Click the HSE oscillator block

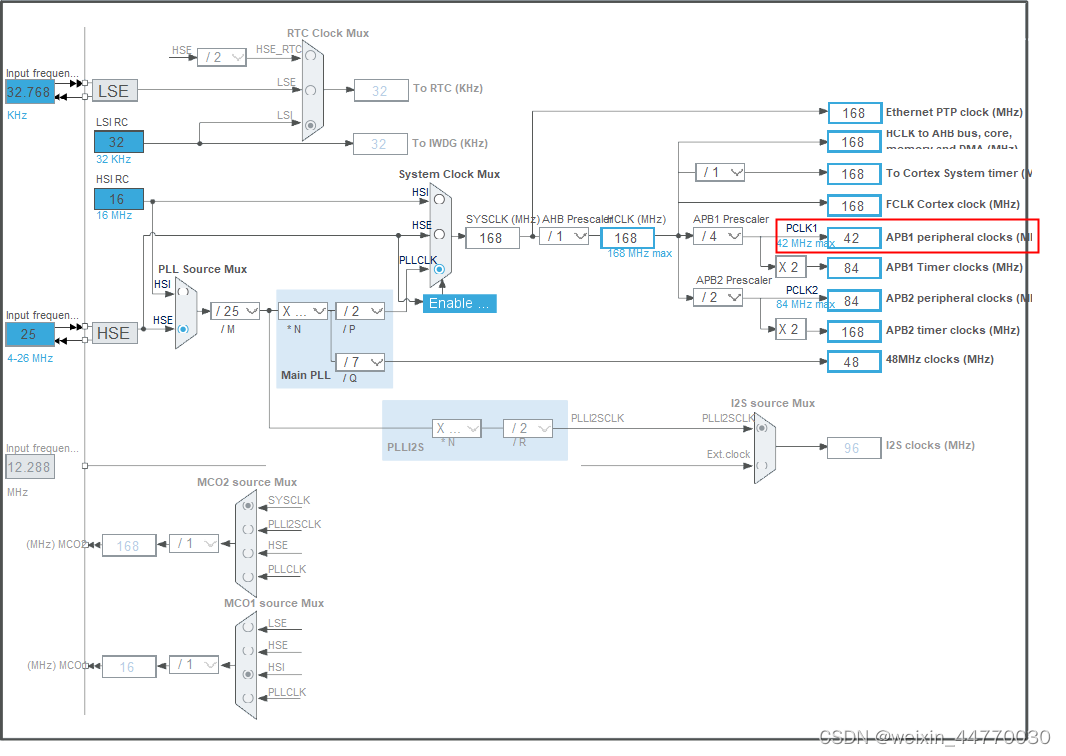click(x=115, y=333)
